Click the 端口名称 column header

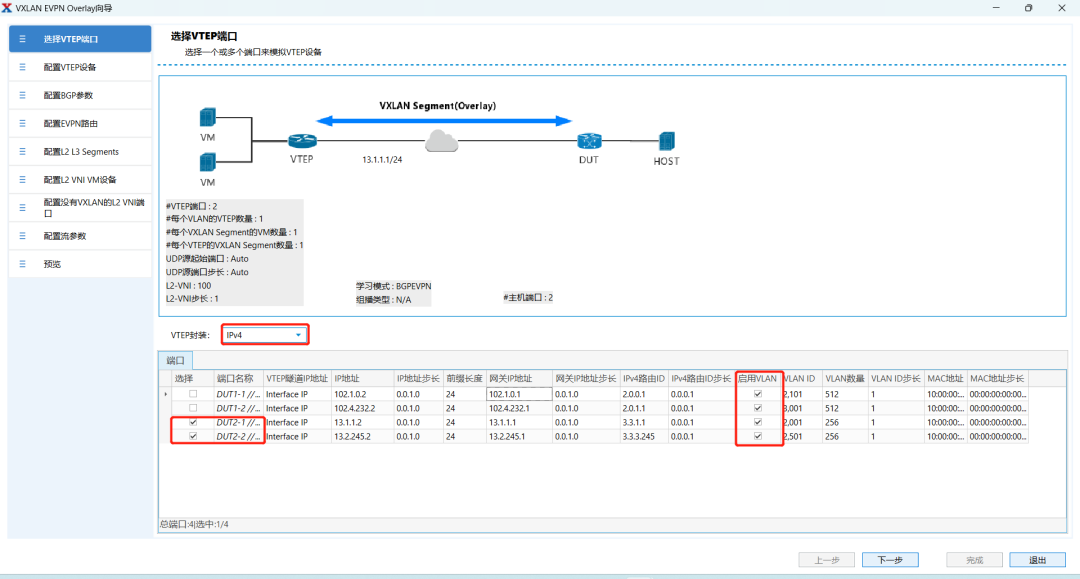(x=239, y=379)
